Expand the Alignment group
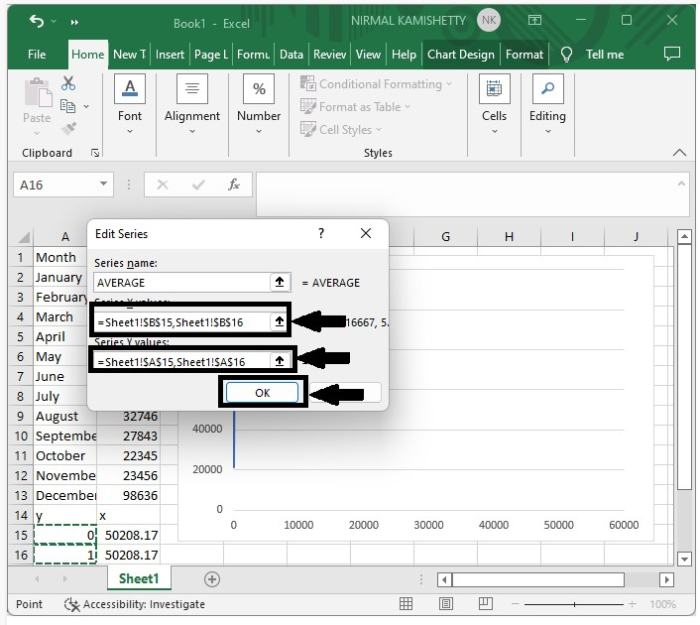Screen dimensions: 700x625 [192, 104]
